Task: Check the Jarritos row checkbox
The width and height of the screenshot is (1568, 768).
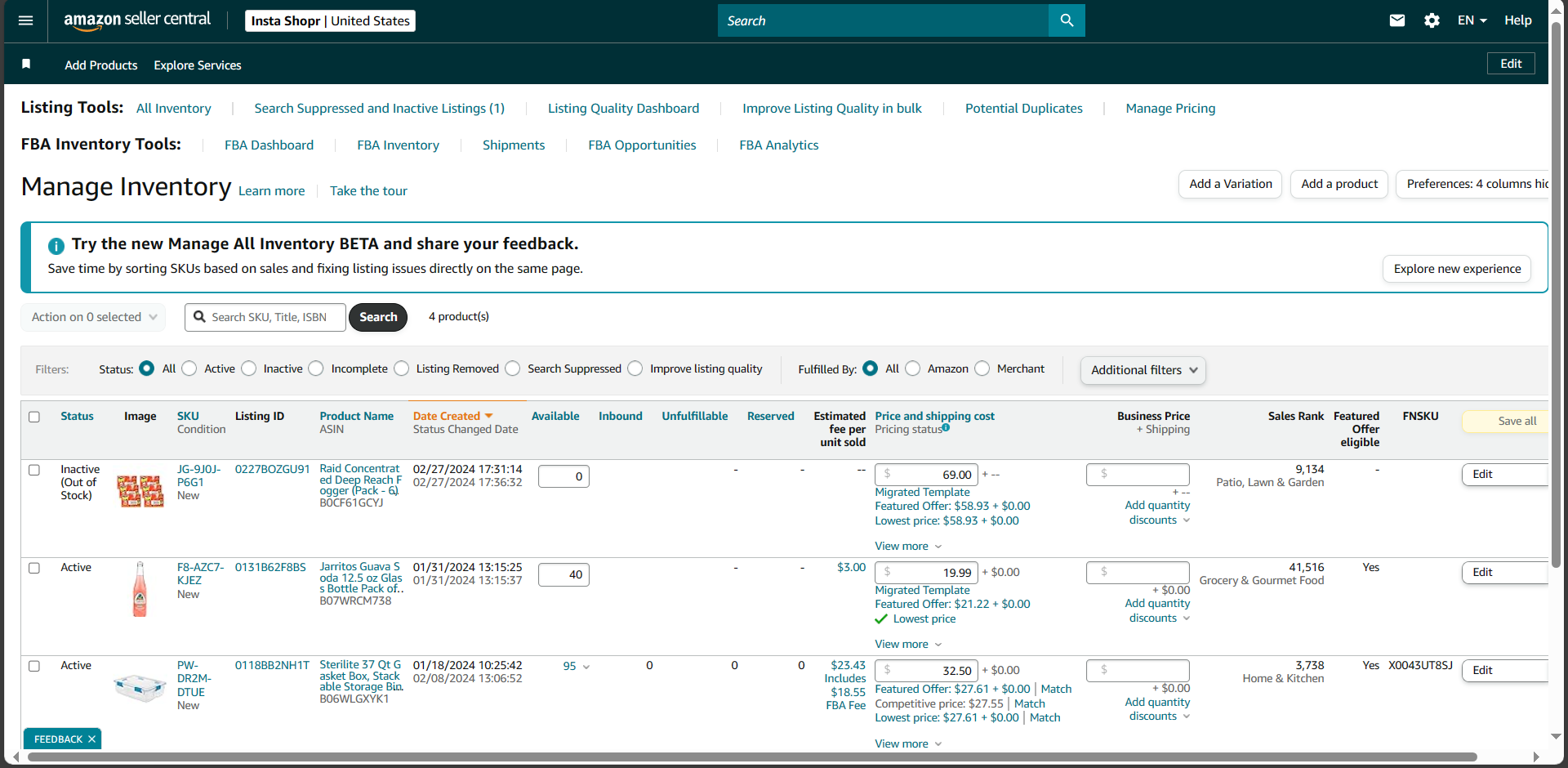Action: [34, 568]
